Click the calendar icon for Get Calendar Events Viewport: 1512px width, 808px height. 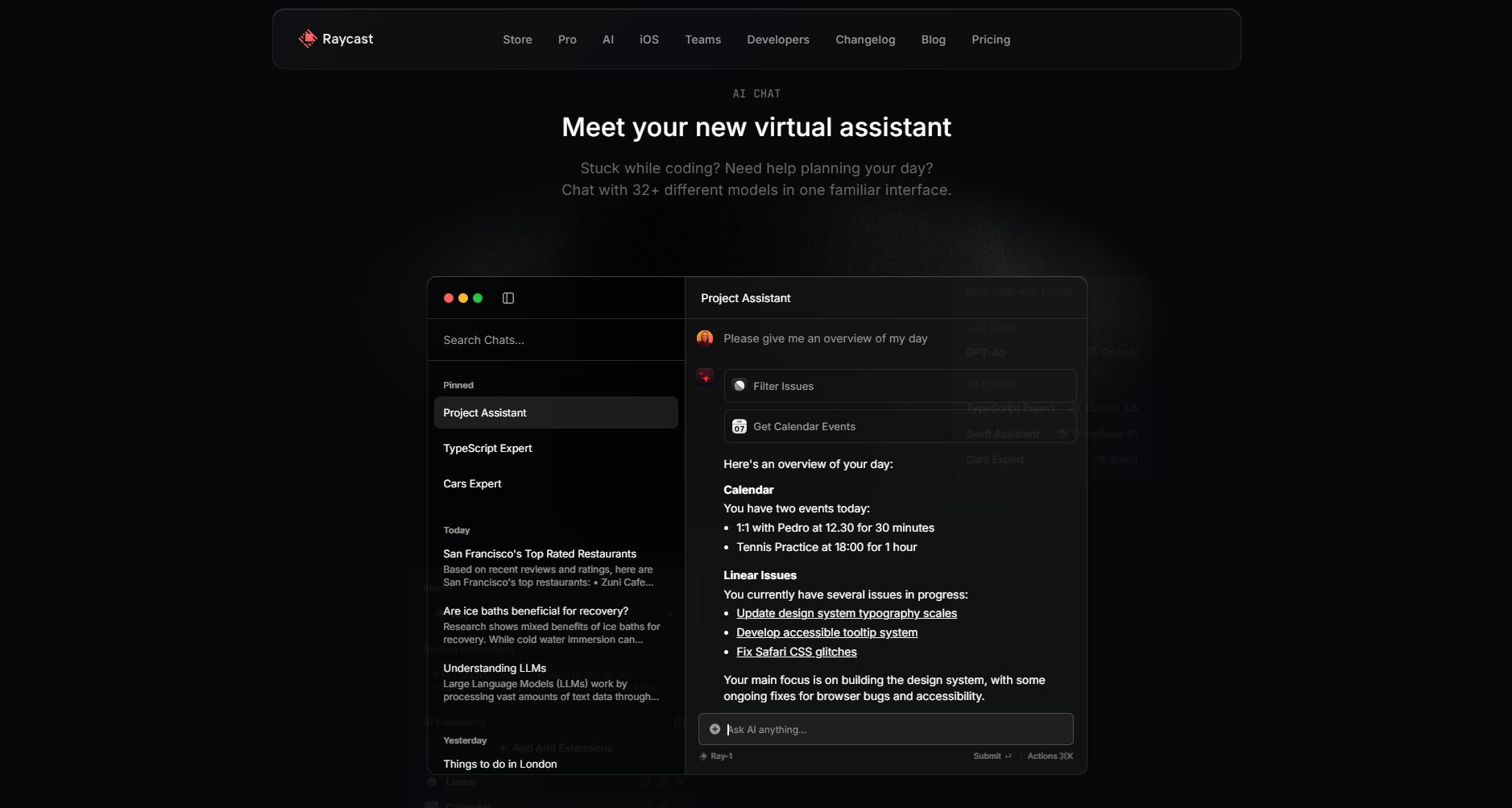[739, 427]
